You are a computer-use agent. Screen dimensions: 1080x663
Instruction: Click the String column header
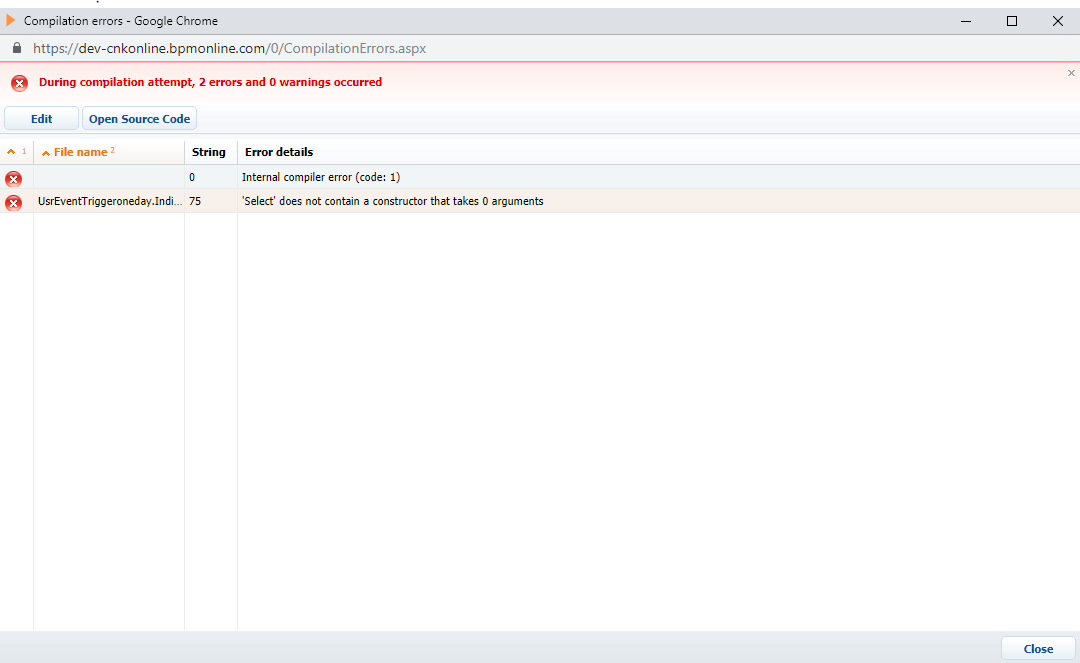[209, 152]
